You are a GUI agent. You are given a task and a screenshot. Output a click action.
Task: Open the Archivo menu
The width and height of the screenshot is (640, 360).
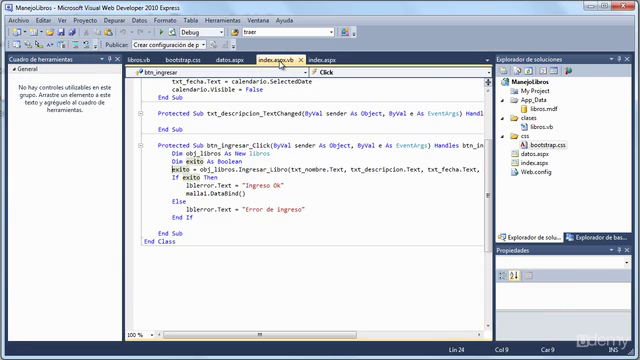(19, 20)
